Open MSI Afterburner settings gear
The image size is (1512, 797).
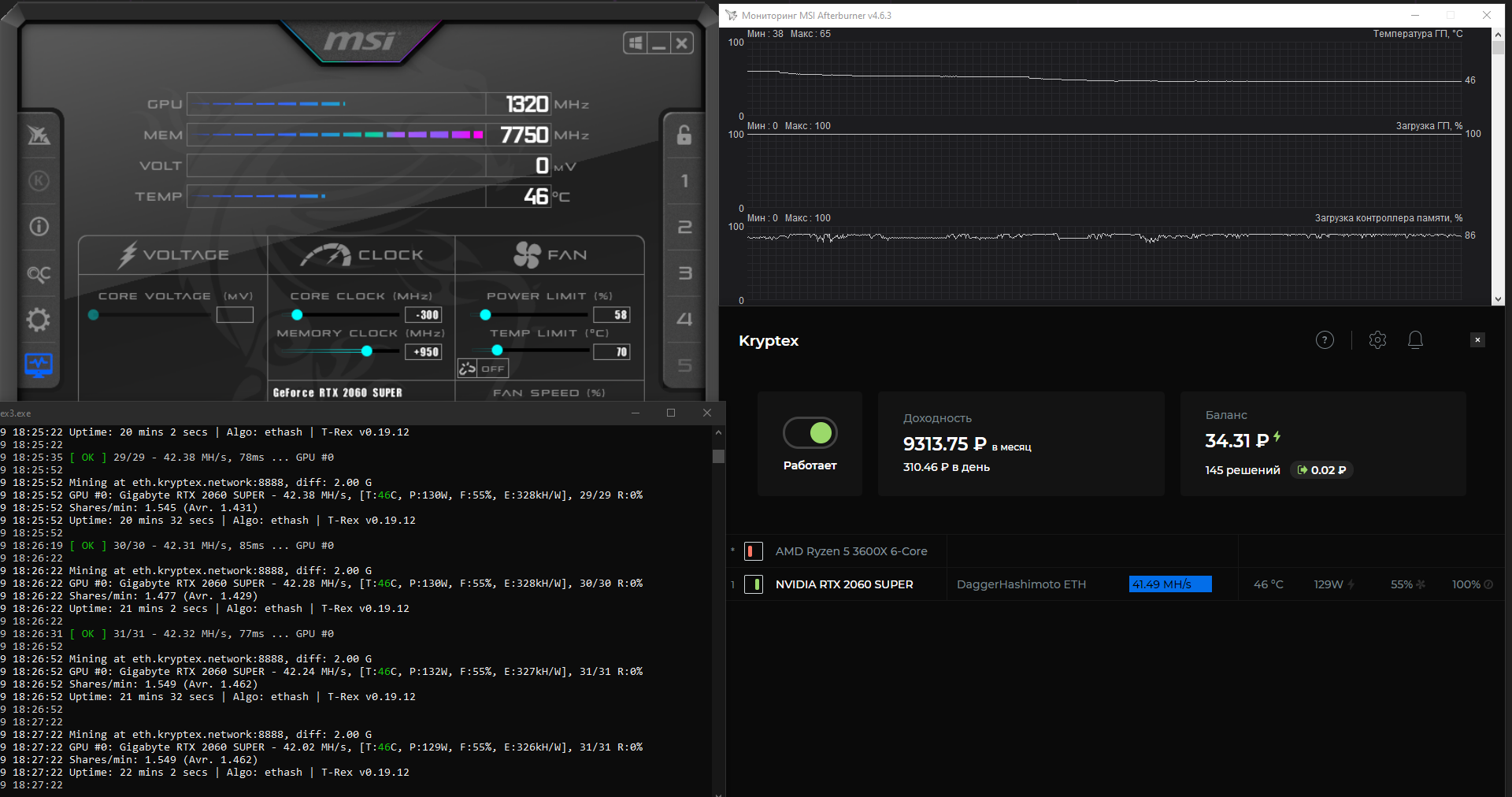pos(39,319)
